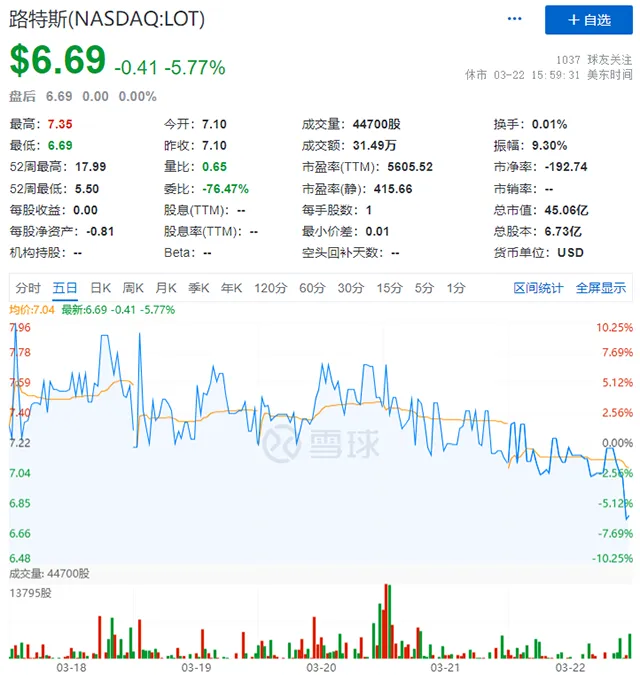The height and width of the screenshot is (675, 640).
Task: Select the 5分 interval tab
Action: [x=424, y=288]
